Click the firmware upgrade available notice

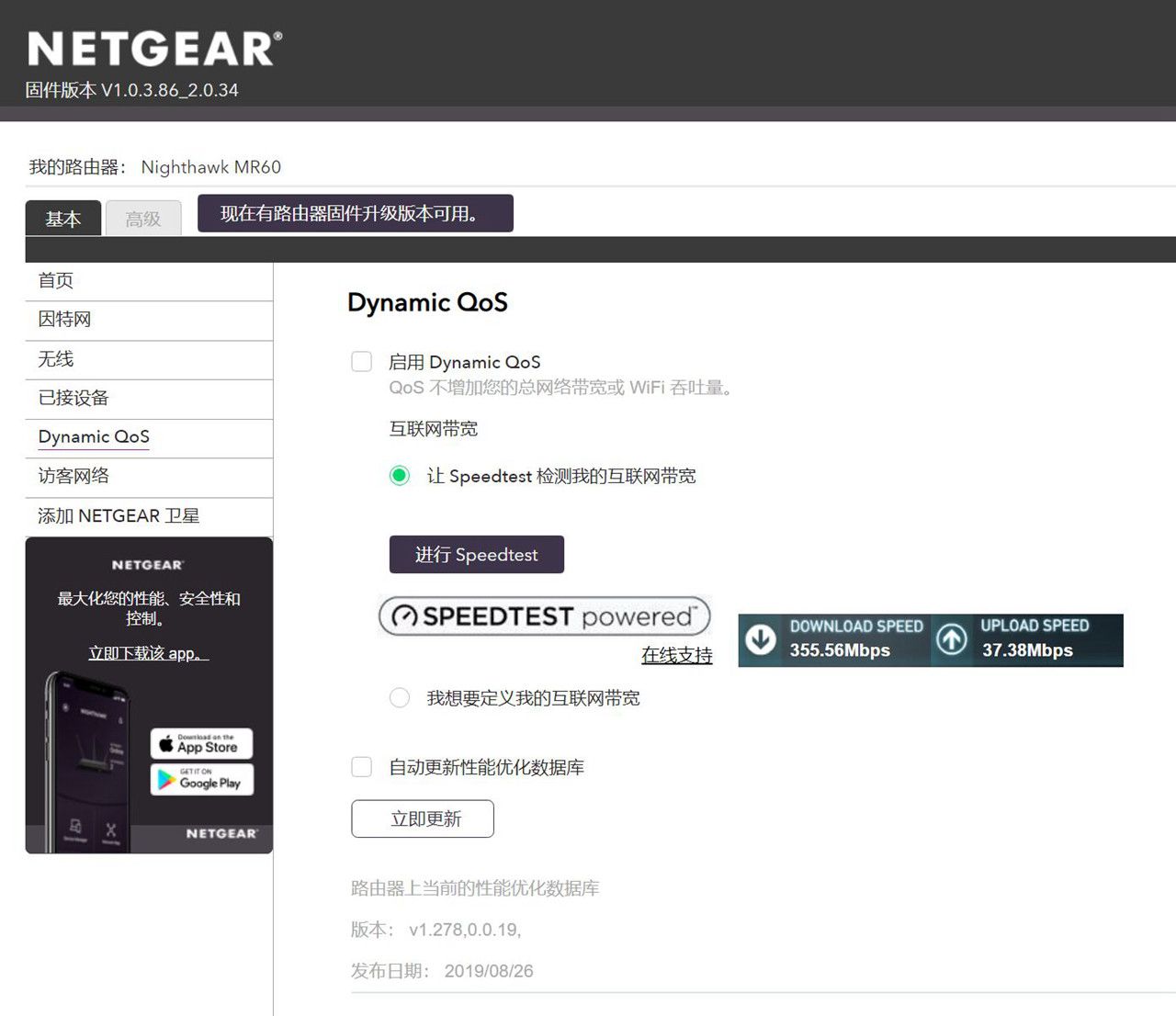(356, 213)
